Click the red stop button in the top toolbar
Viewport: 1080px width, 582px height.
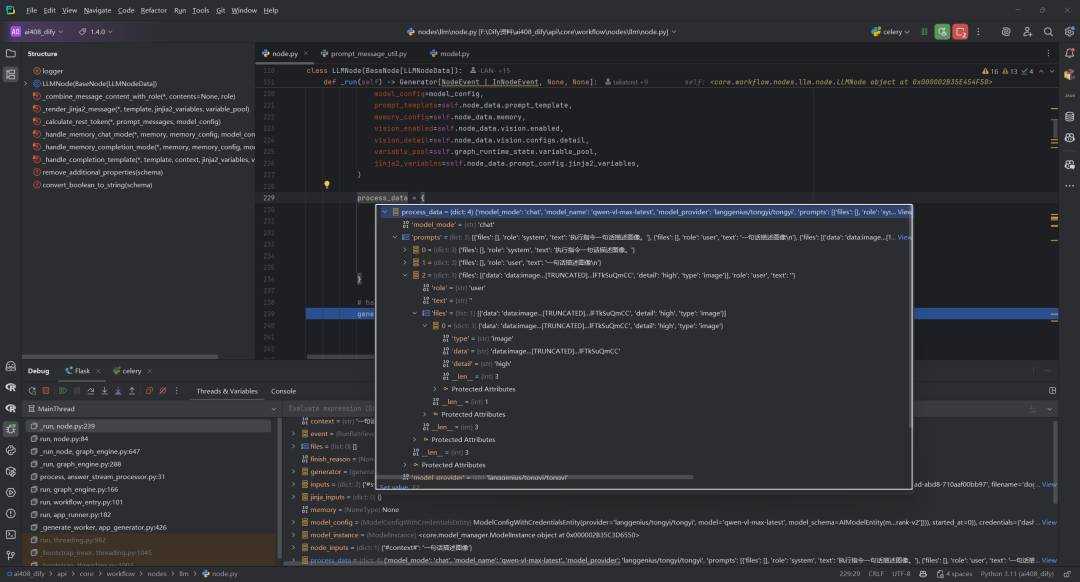960,32
